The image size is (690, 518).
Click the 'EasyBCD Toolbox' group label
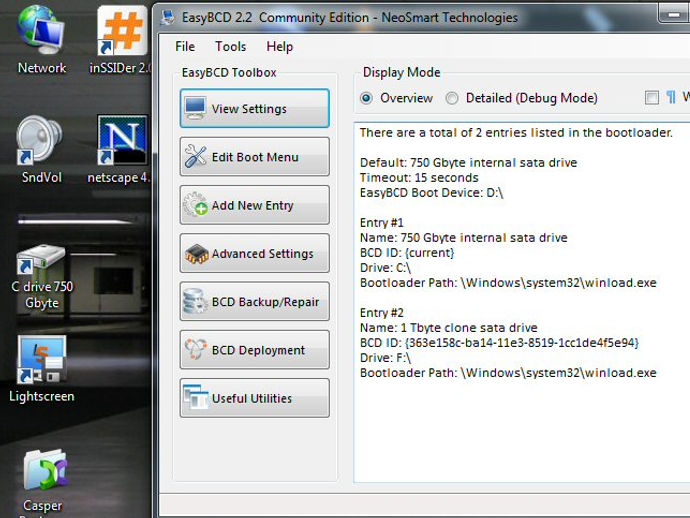pos(229,73)
